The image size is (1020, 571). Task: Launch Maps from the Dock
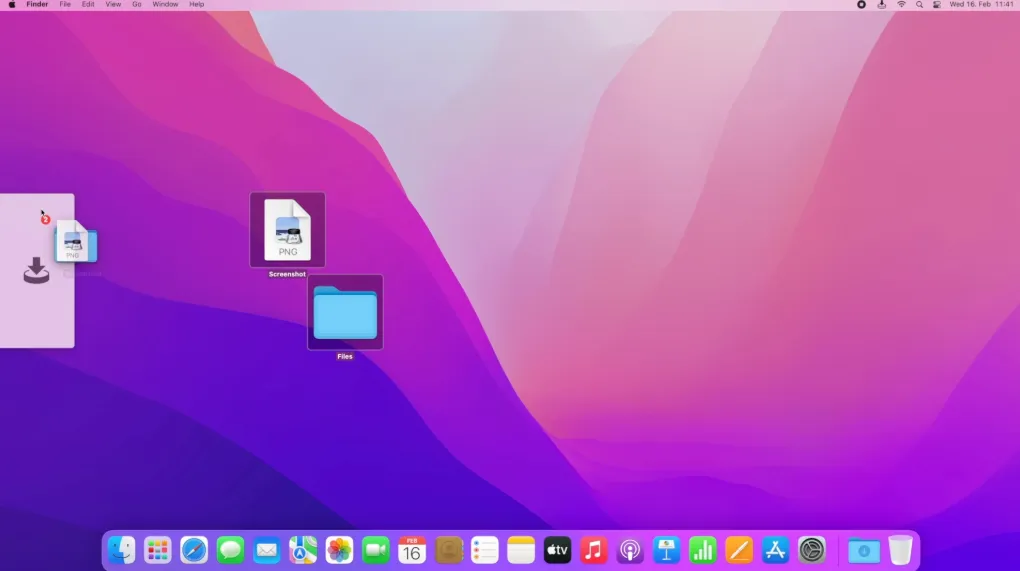(x=303, y=550)
